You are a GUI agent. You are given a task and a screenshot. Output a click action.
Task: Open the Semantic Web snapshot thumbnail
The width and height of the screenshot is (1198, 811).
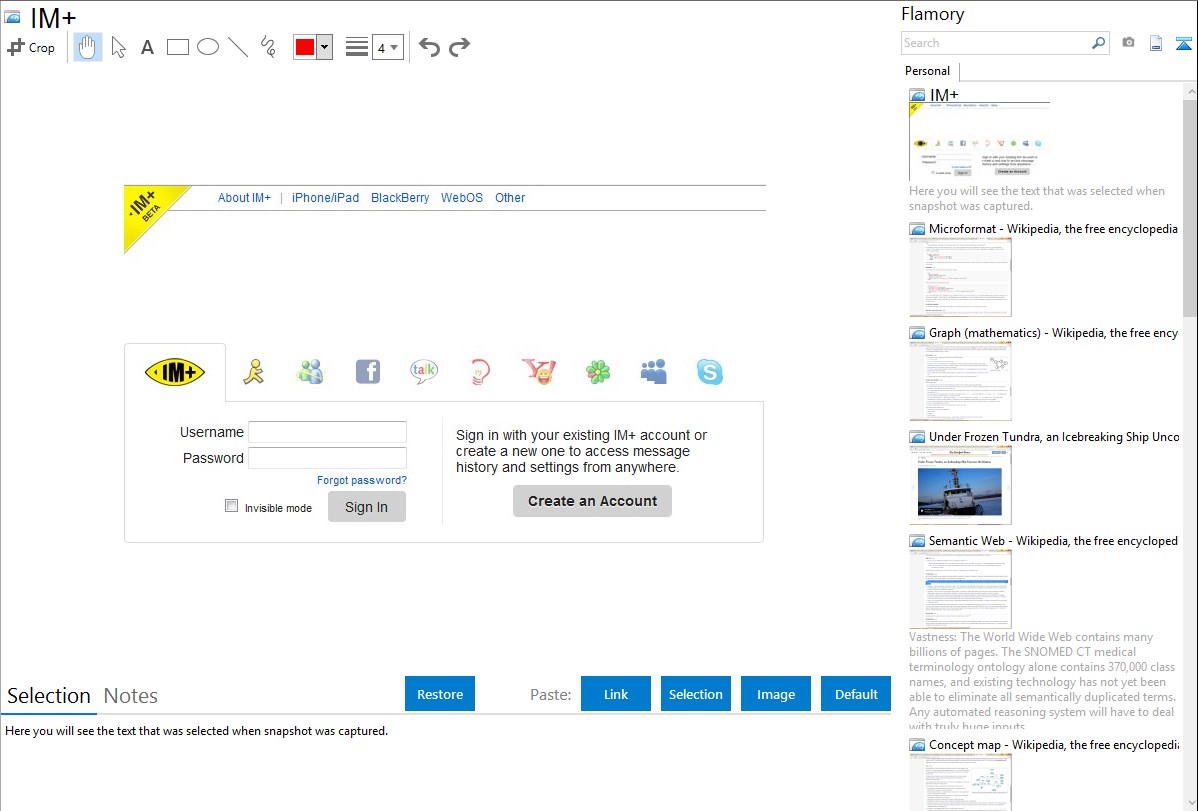(x=960, y=589)
